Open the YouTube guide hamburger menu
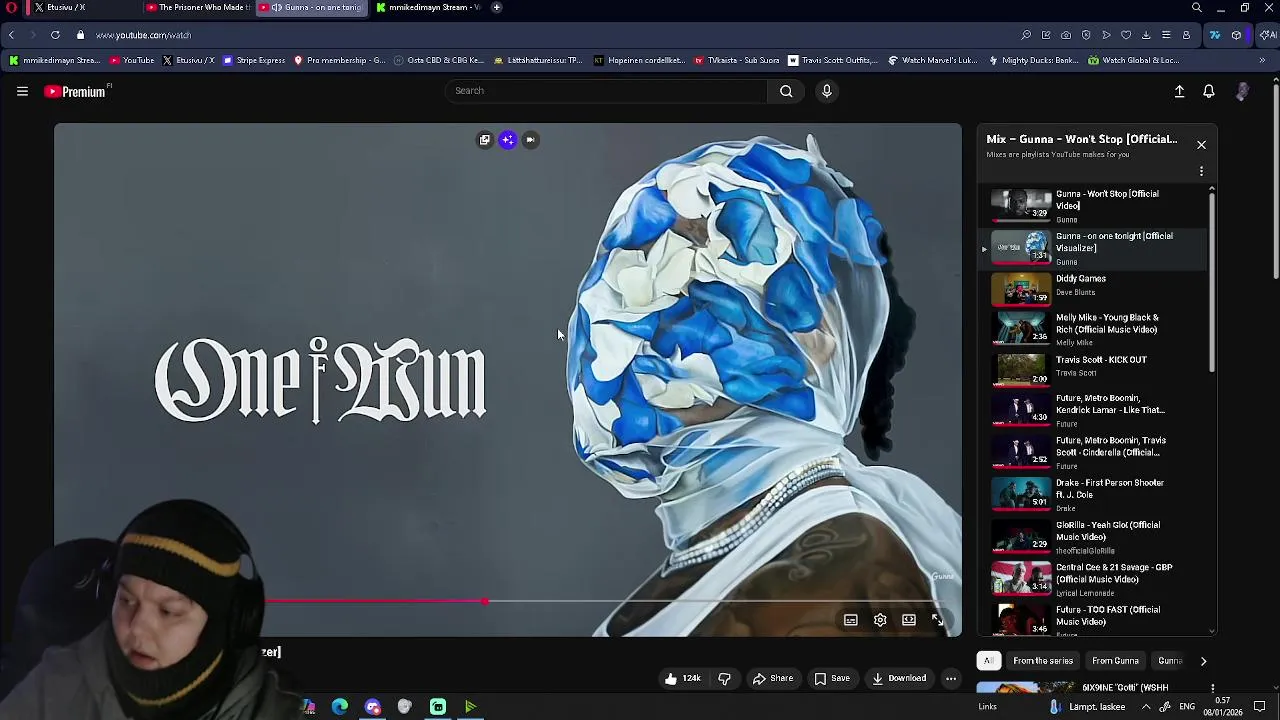 point(22,91)
